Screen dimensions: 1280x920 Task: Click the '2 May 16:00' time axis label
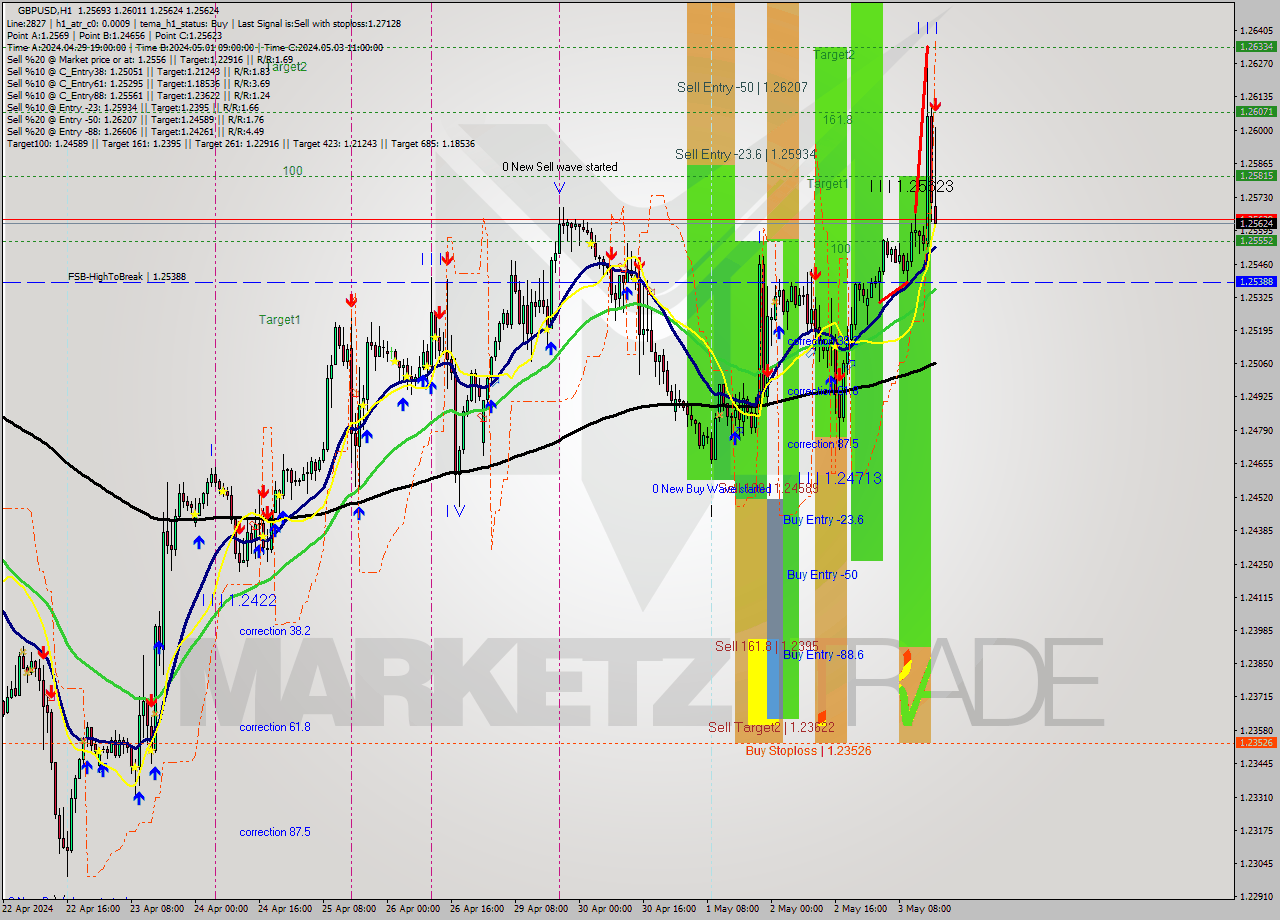pyautogui.click(x=860, y=910)
